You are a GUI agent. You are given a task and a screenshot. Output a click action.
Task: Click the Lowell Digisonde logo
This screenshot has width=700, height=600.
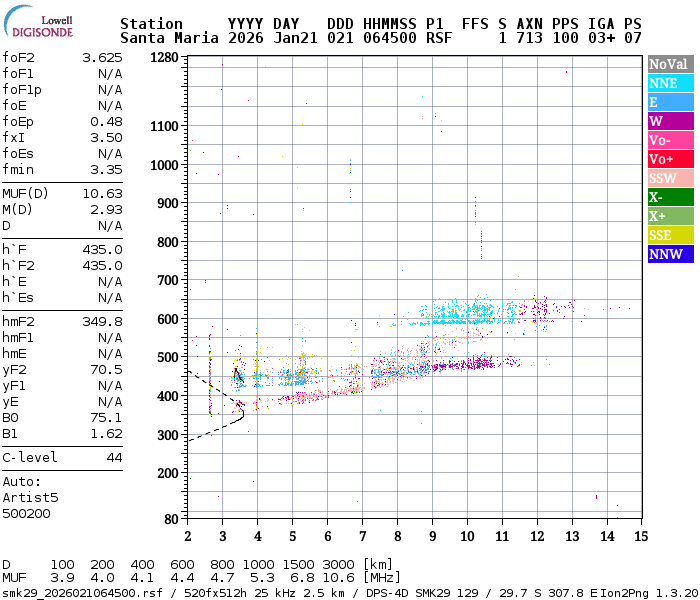click(x=39, y=21)
